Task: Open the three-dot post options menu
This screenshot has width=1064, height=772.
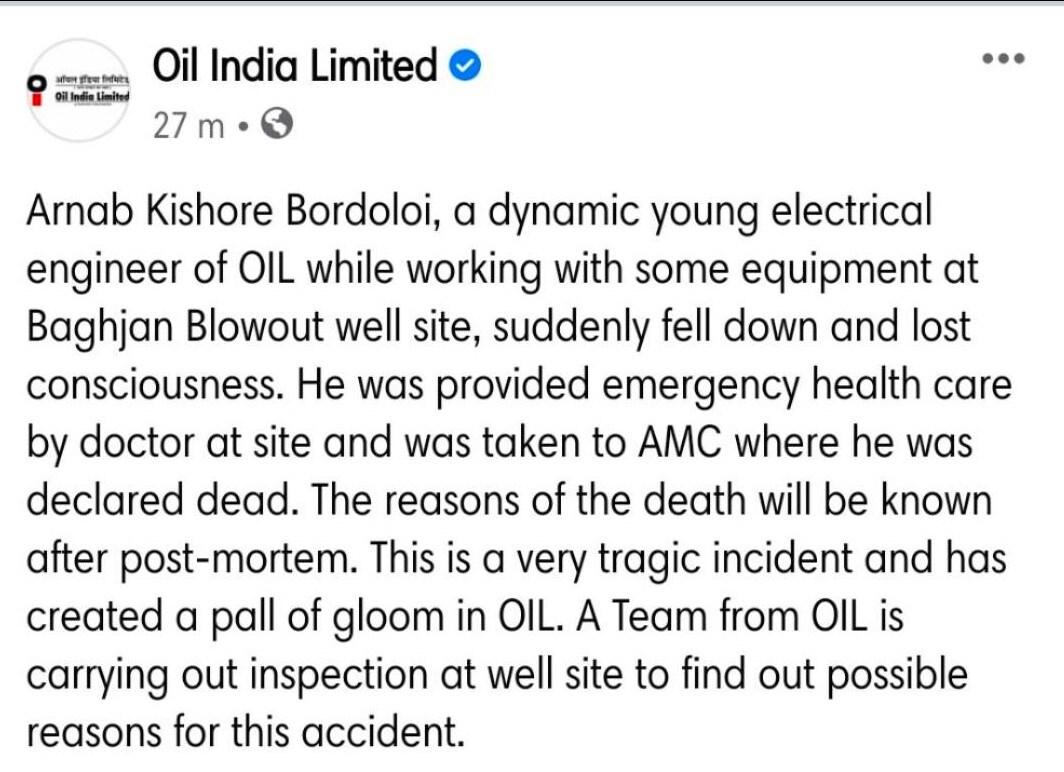Action: 1004,59
